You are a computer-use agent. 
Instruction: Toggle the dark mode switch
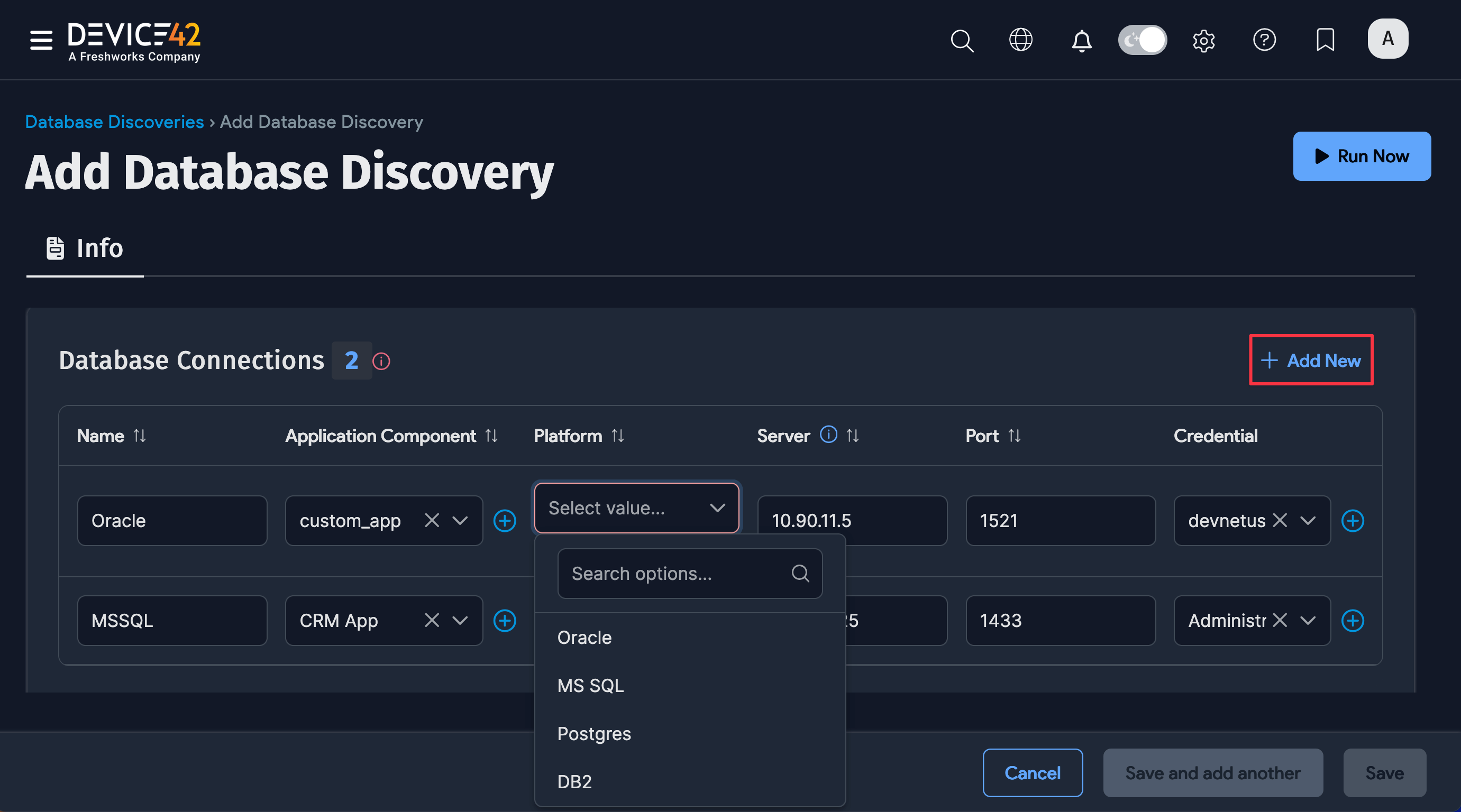(1142, 40)
